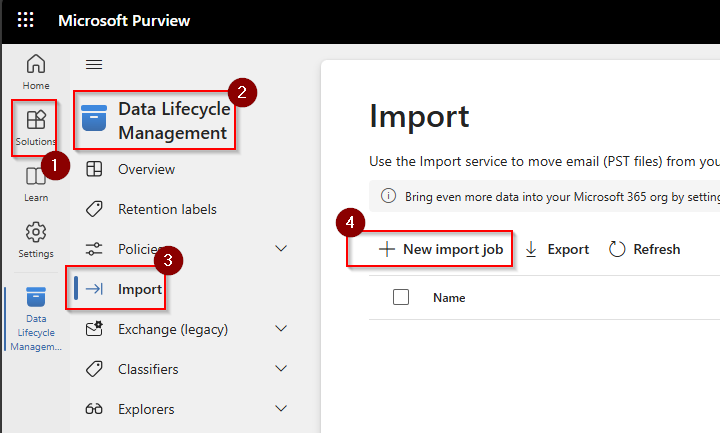The width and height of the screenshot is (720, 433).
Task: Select Import in the navigation
Action: (140, 289)
